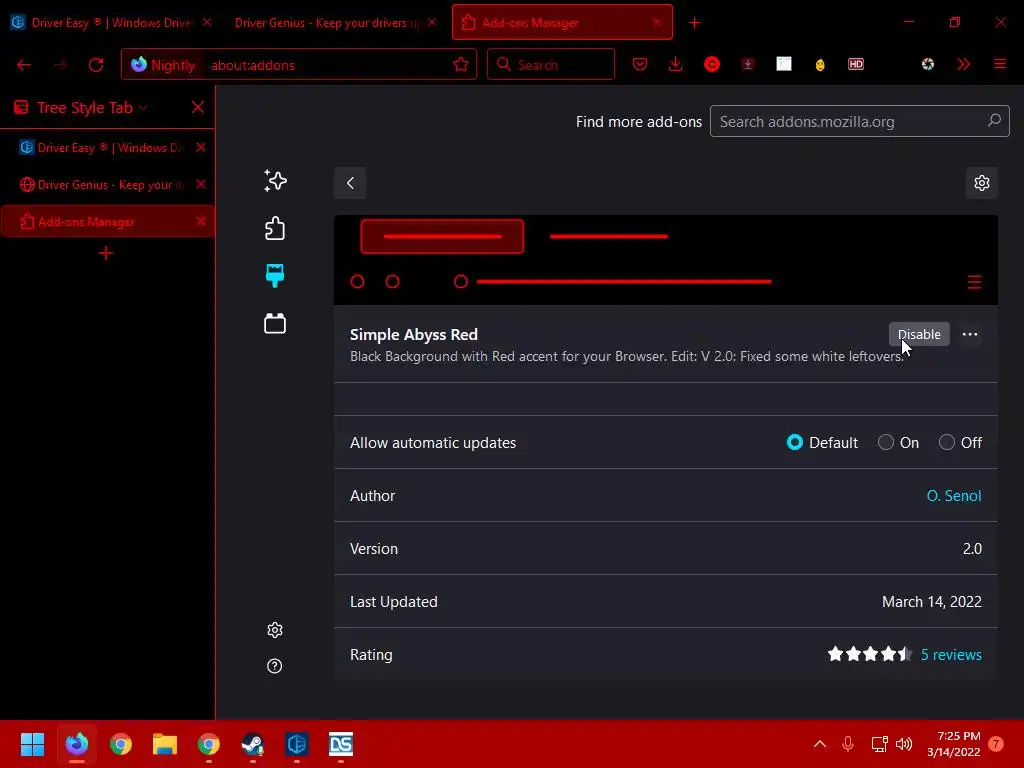Click the round aperture extension icon
The height and width of the screenshot is (768, 1024).
coord(927,64)
